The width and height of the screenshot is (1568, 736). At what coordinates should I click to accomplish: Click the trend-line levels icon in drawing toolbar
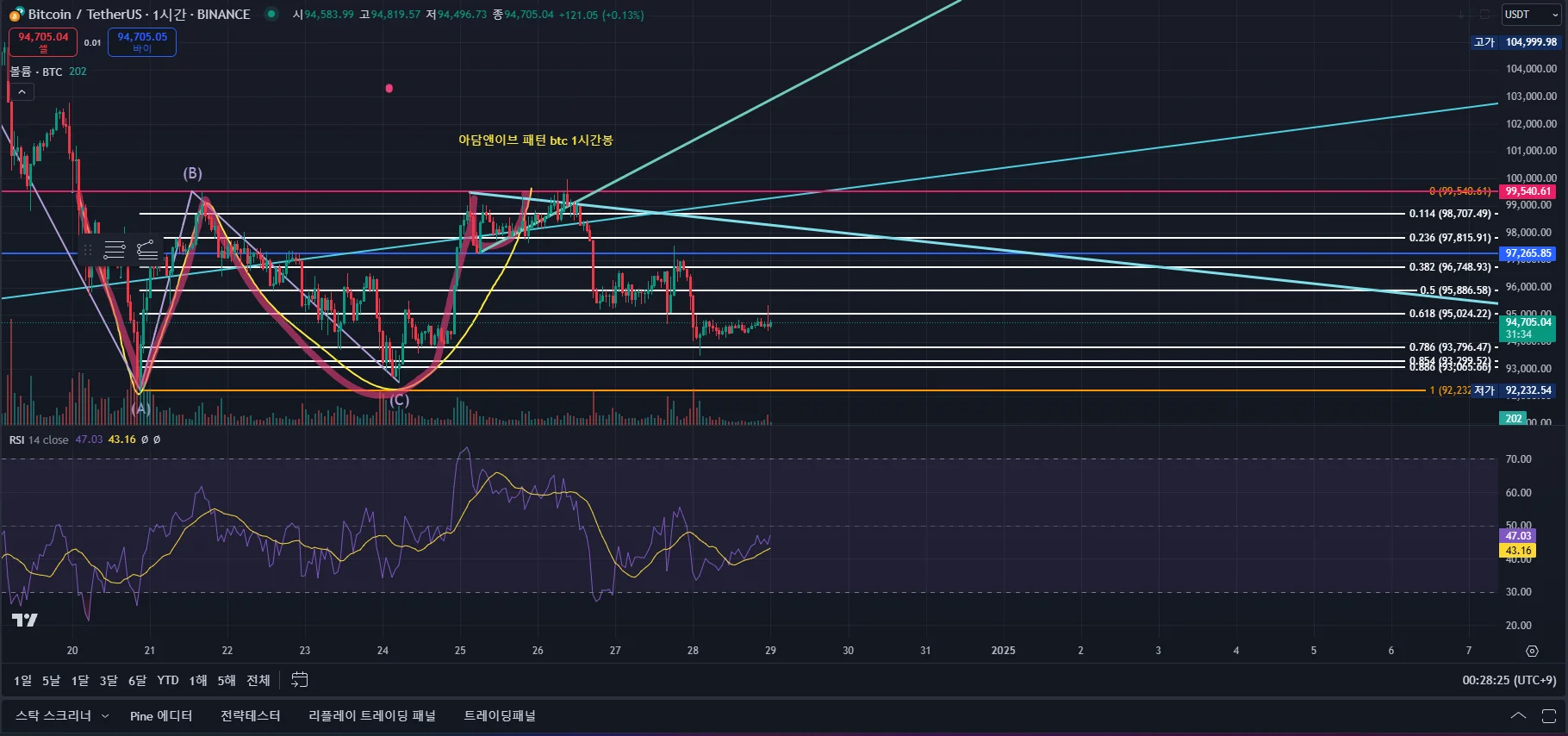[147, 250]
